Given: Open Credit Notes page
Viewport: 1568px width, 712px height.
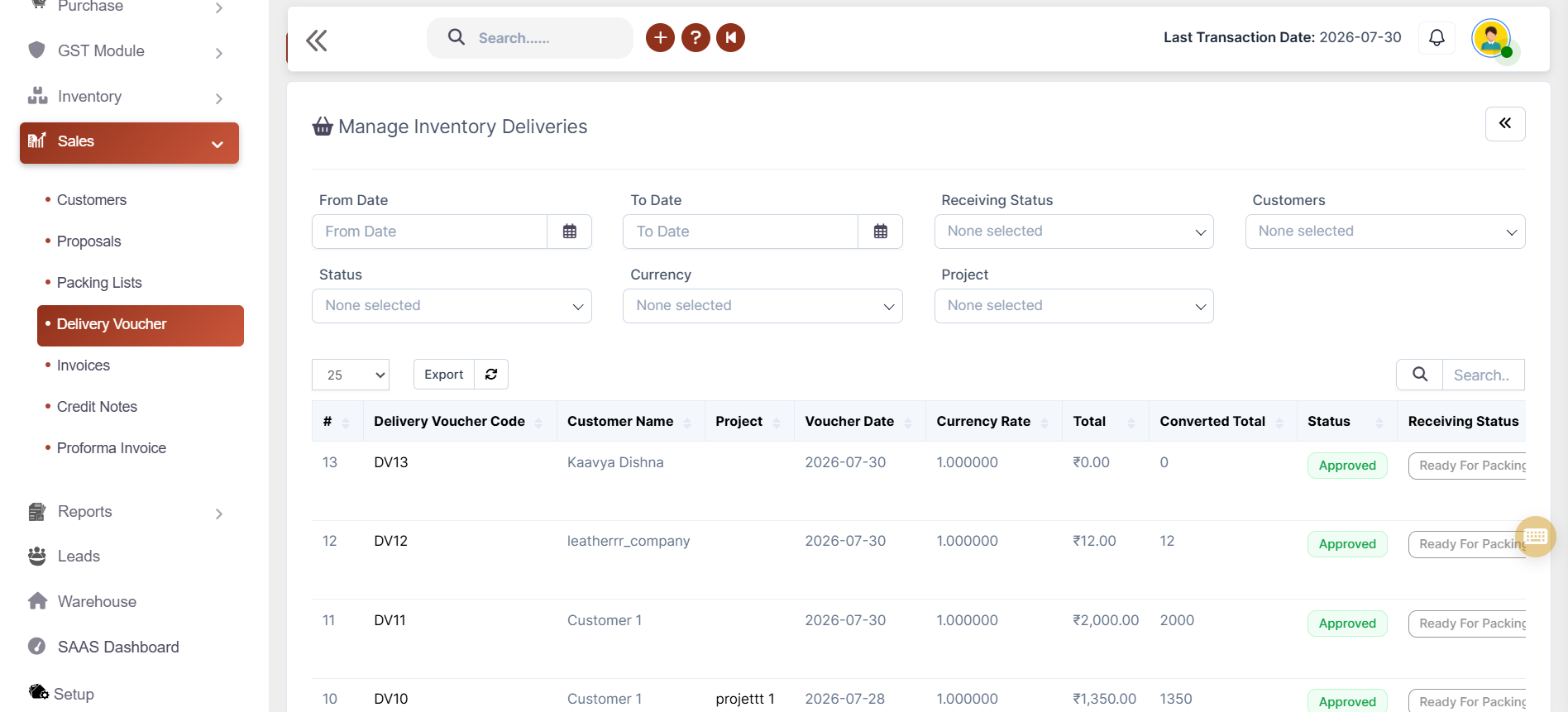Looking at the screenshot, I should (x=97, y=407).
